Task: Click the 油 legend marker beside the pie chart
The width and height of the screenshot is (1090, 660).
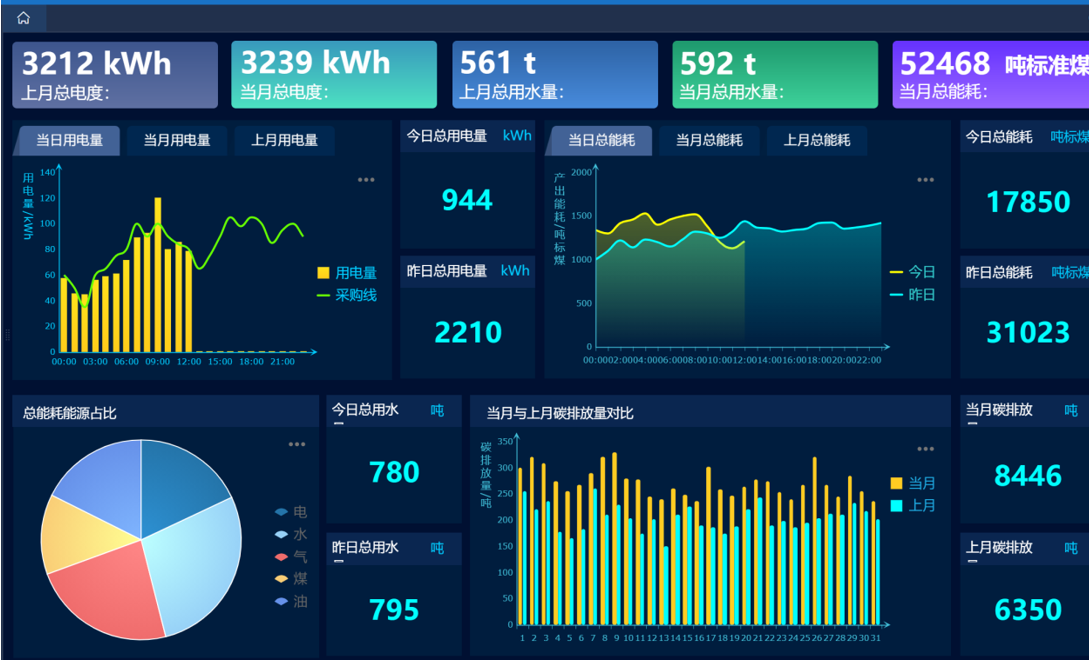Action: click(x=282, y=602)
